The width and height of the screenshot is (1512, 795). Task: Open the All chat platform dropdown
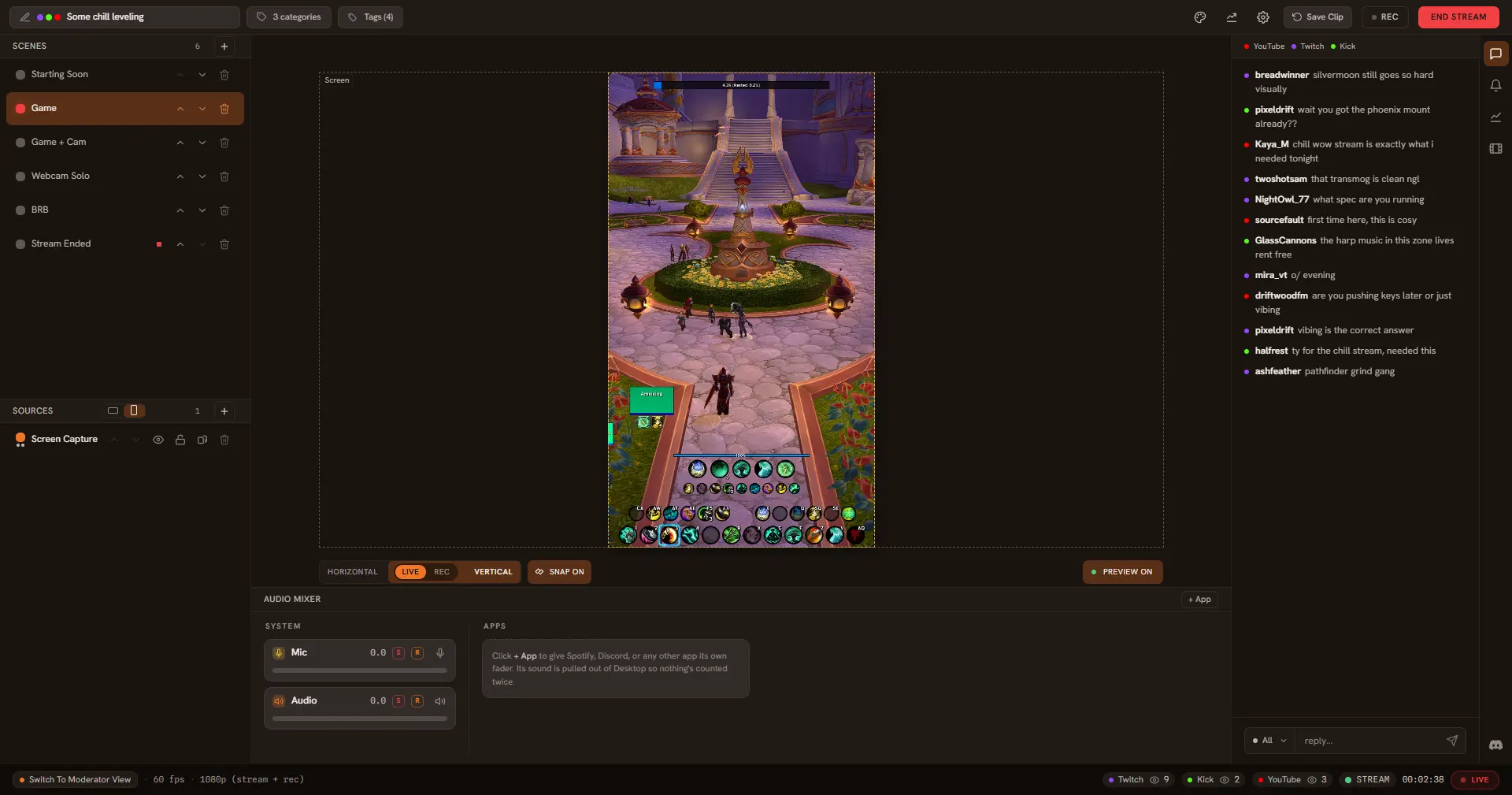(1269, 741)
